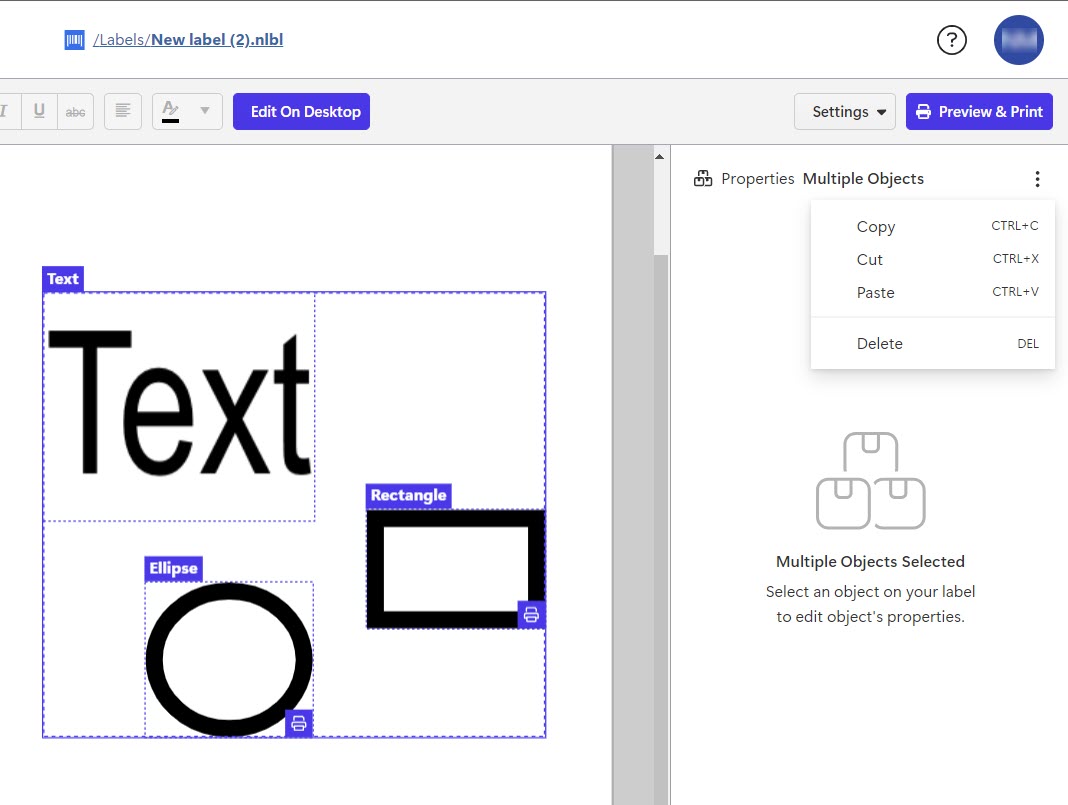Choose Delete from the context menu
This screenshot has height=805, width=1068.
(x=932, y=344)
